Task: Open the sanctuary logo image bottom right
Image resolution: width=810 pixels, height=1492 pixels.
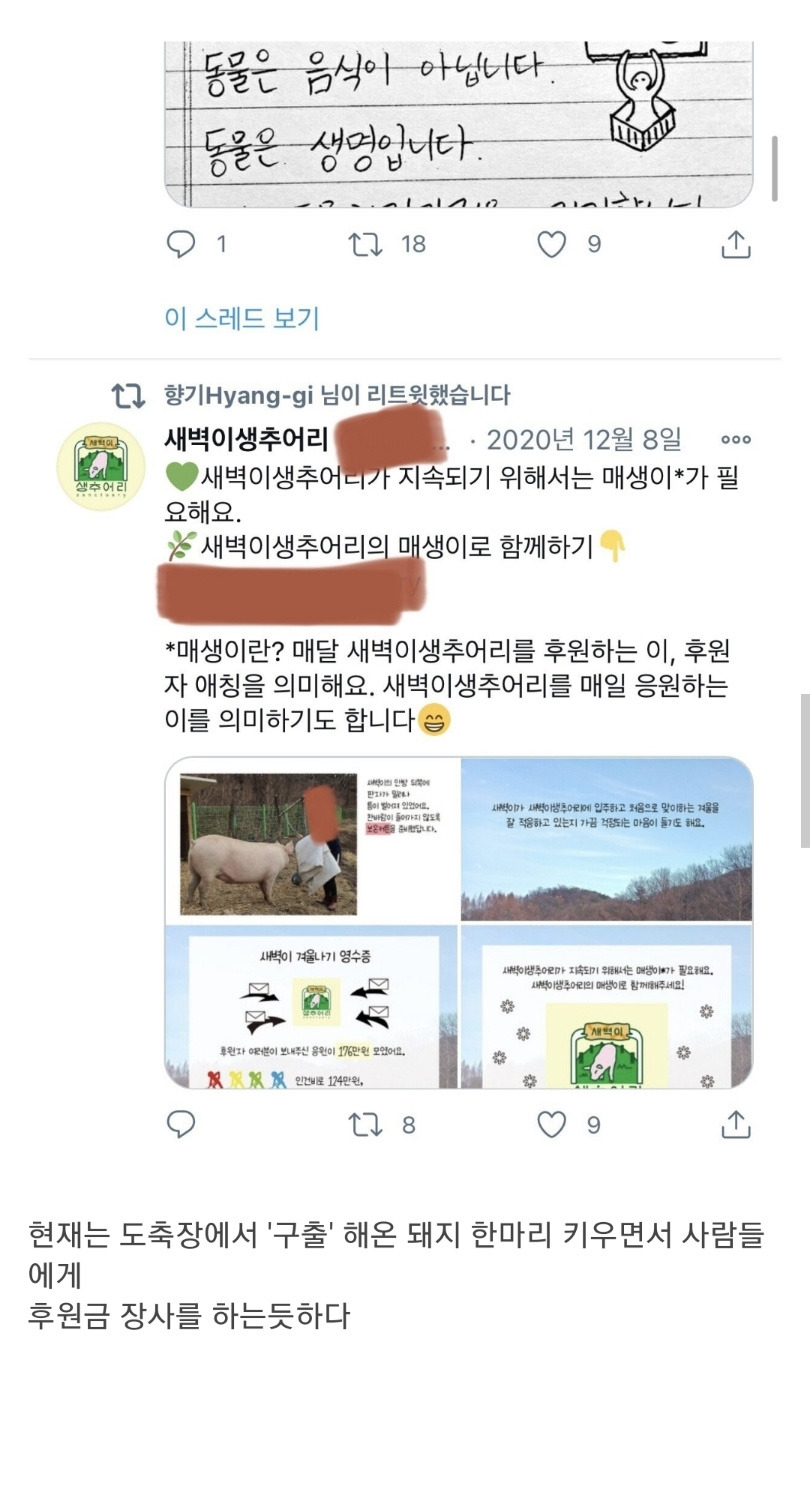Action: (x=606, y=1006)
